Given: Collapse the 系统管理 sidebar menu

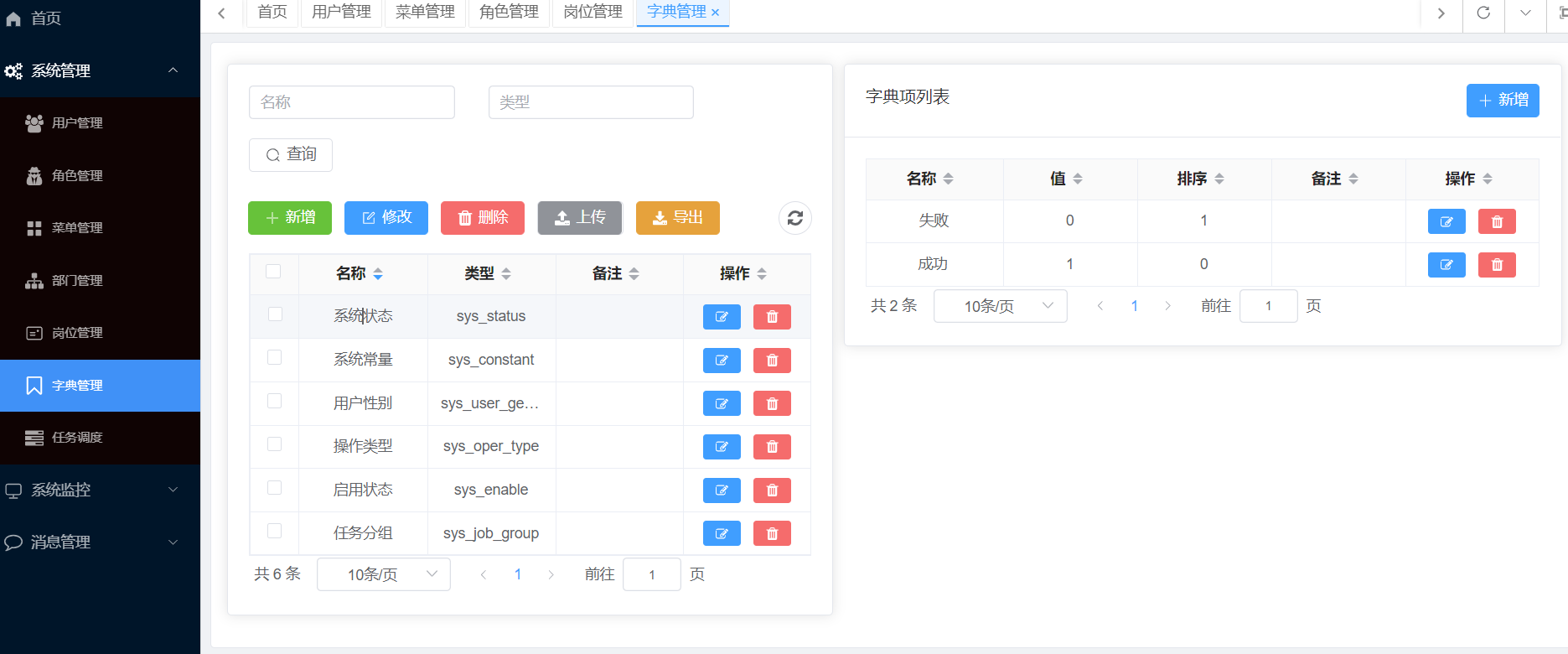Looking at the screenshot, I should tap(100, 70).
